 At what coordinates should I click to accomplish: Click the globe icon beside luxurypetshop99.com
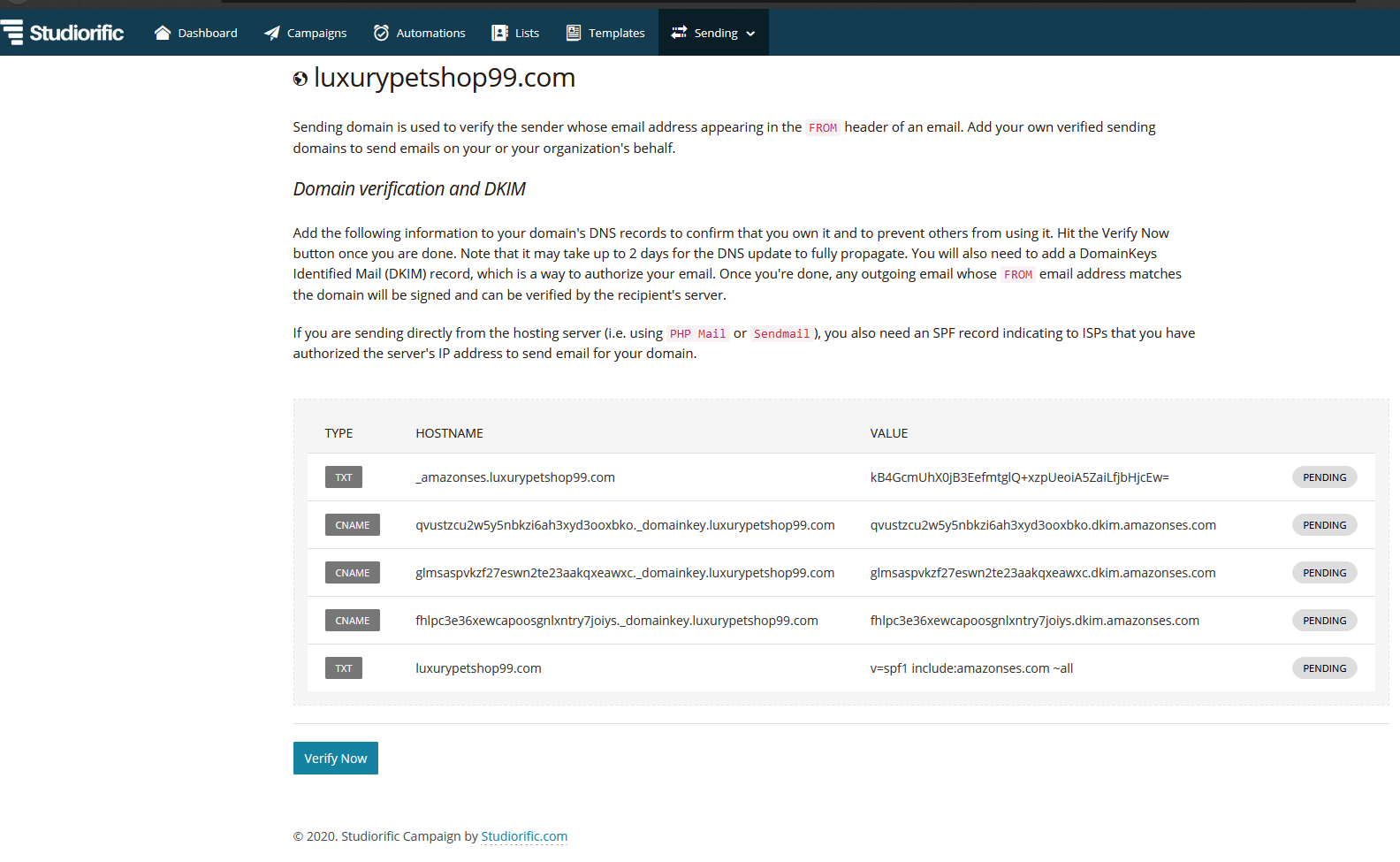[x=301, y=79]
